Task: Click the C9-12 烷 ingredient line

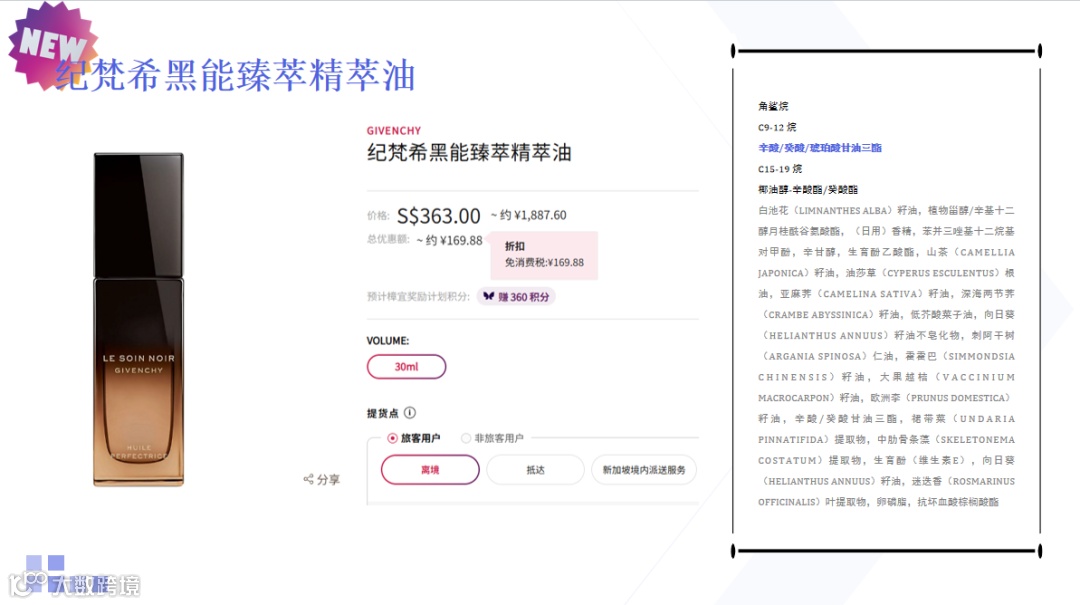Action: coord(777,127)
